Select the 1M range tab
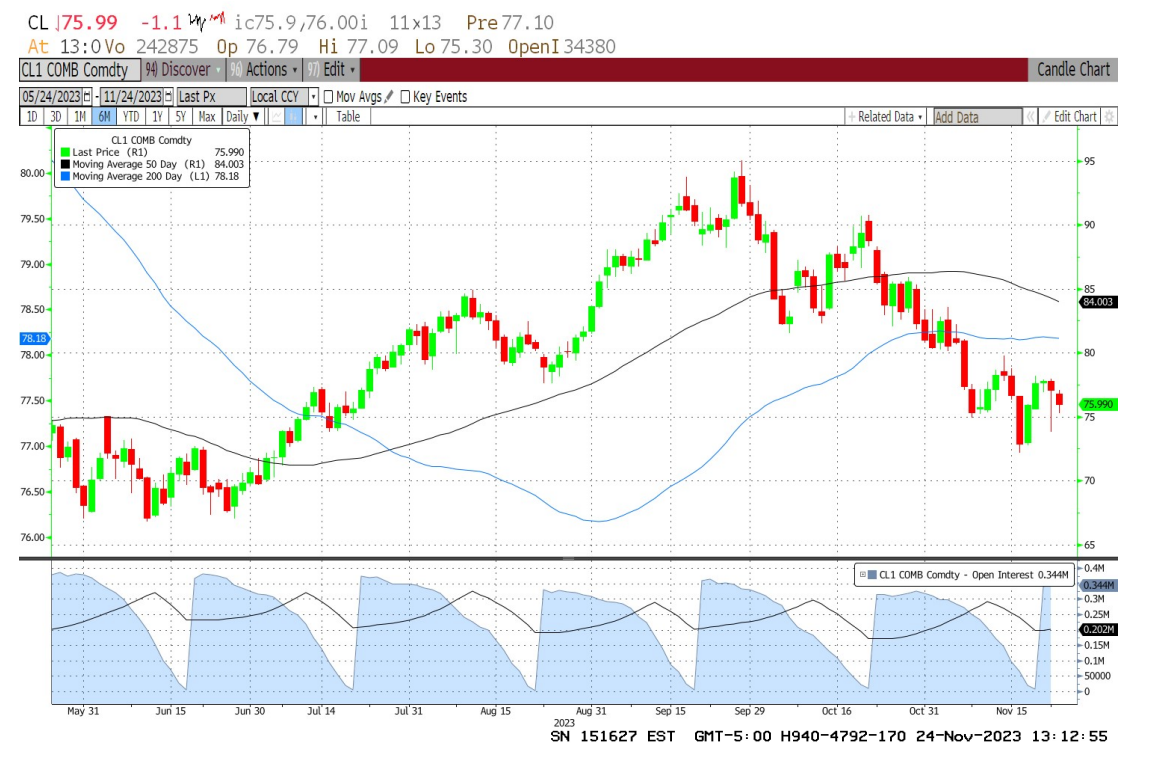 pyautogui.click(x=80, y=116)
